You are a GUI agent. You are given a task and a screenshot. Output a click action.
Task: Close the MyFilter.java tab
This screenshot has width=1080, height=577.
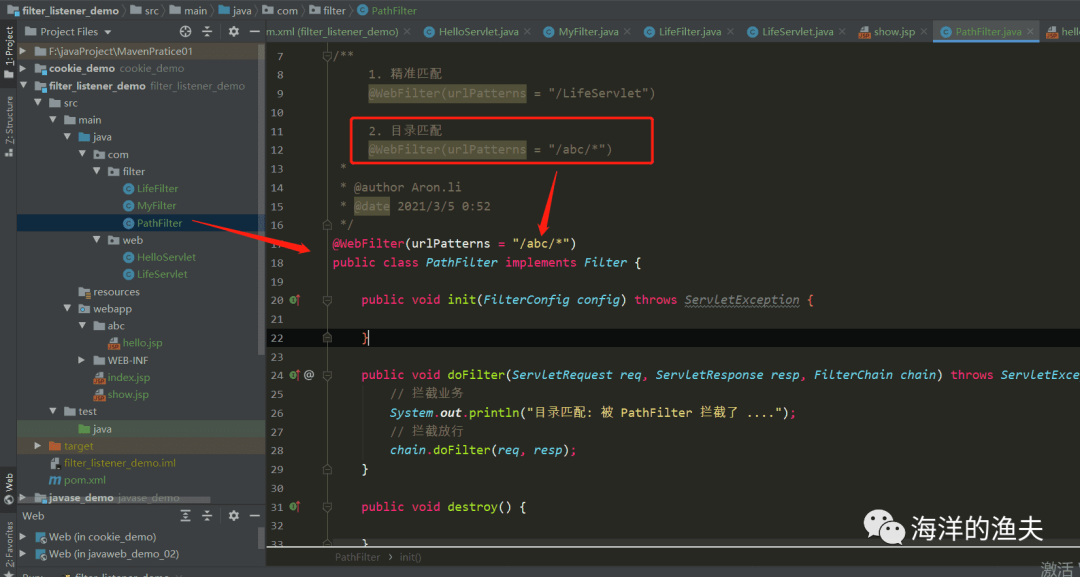pyautogui.click(x=627, y=32)
